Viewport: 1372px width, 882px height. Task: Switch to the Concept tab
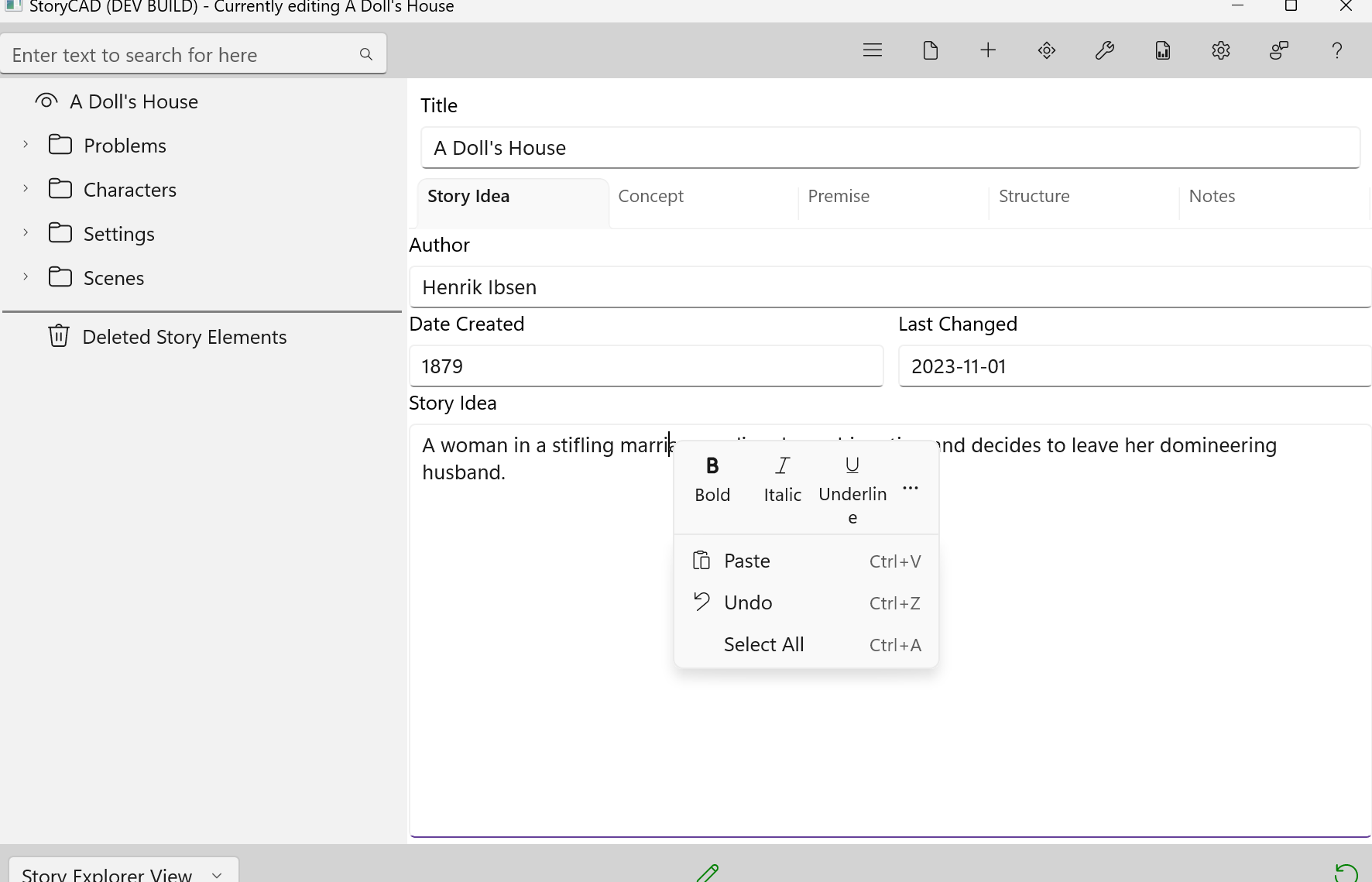click(651, 196)
